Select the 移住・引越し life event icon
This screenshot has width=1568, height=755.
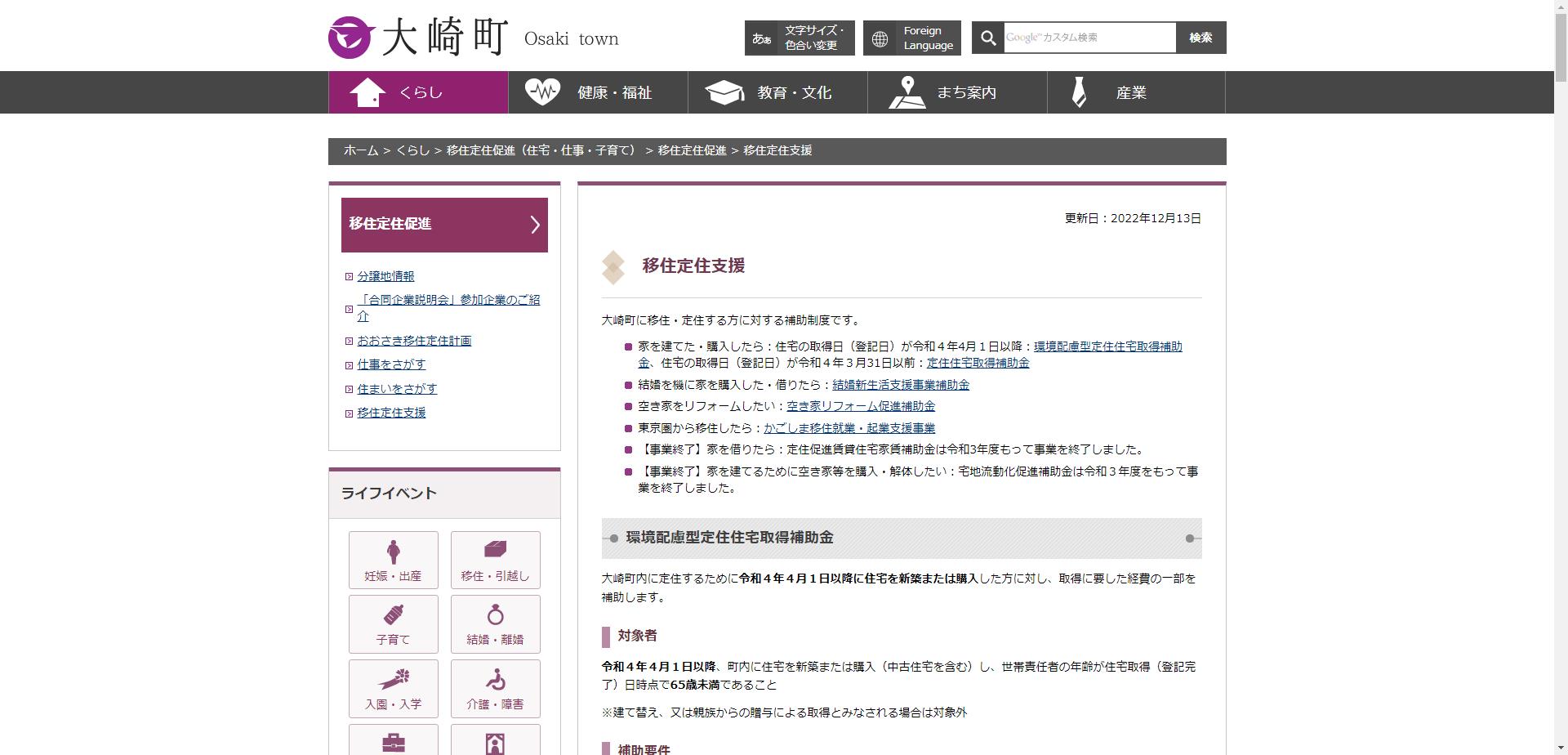point(496,560)
